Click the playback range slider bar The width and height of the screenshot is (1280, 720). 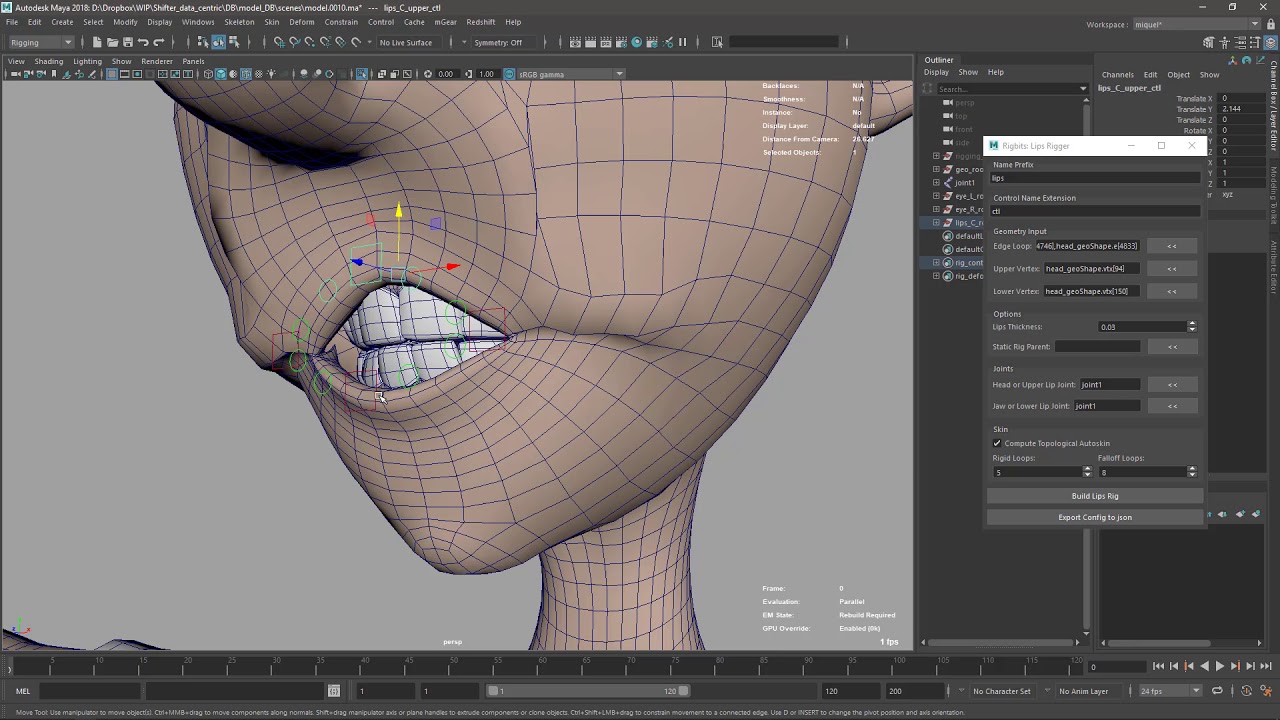(588, 691)
